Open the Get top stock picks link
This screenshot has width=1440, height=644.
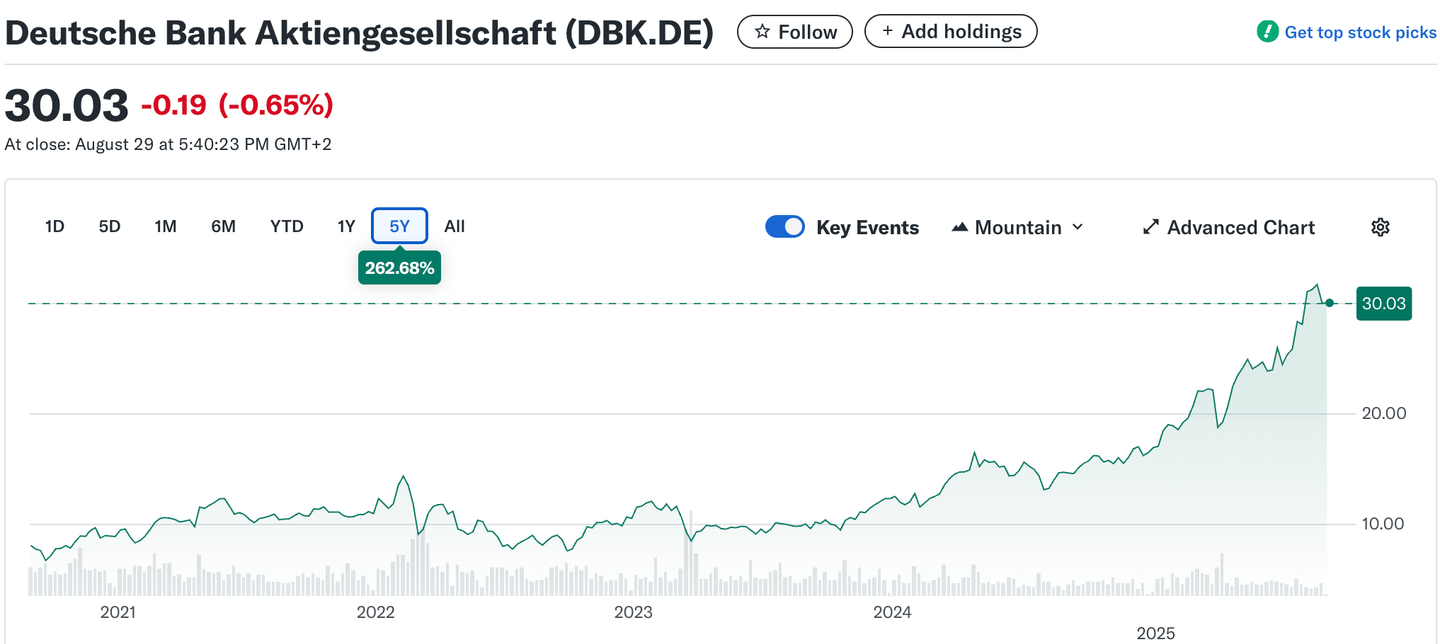point(1360,32)
